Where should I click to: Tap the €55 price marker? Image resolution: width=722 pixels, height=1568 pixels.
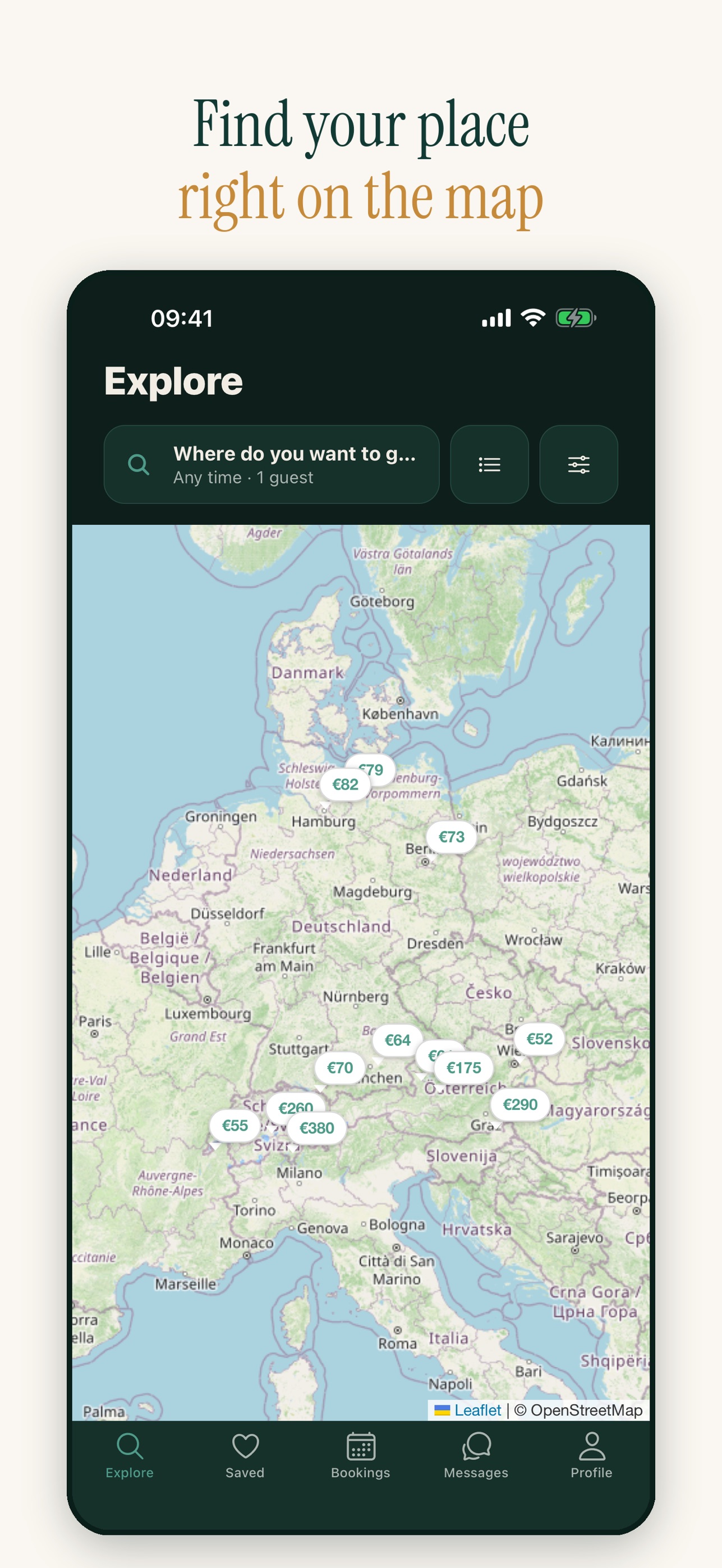tap(235, 1126)
